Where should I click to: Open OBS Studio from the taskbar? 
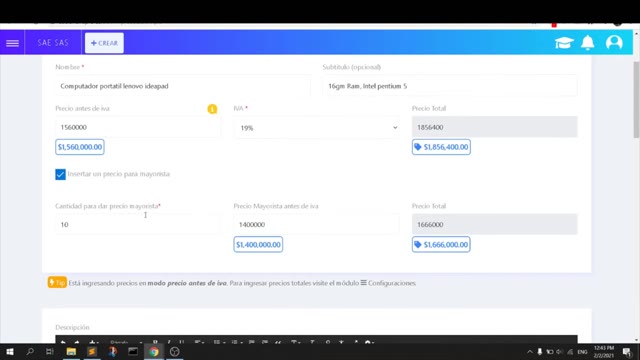pos(175,351)
